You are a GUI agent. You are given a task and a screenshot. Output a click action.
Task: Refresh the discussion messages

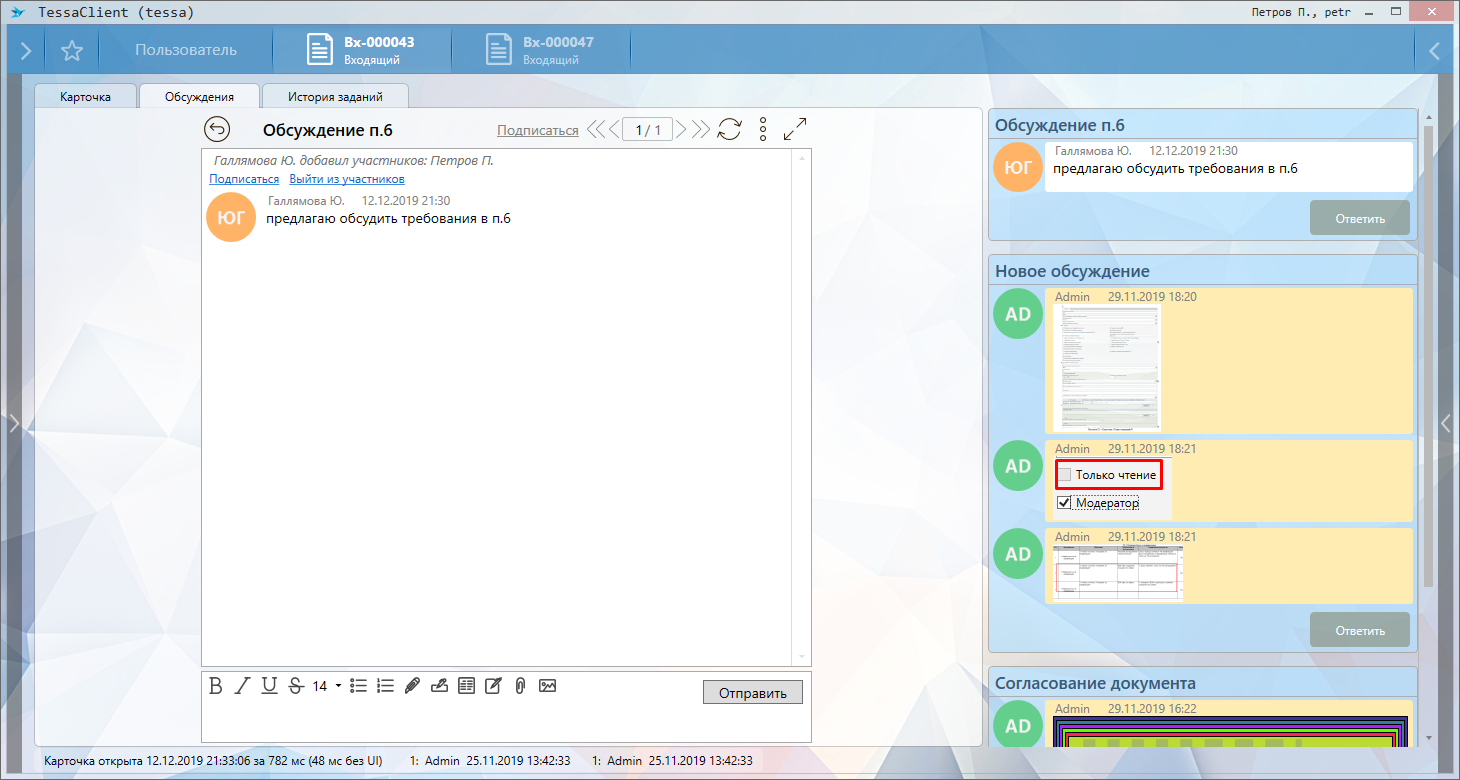[730, 129]
